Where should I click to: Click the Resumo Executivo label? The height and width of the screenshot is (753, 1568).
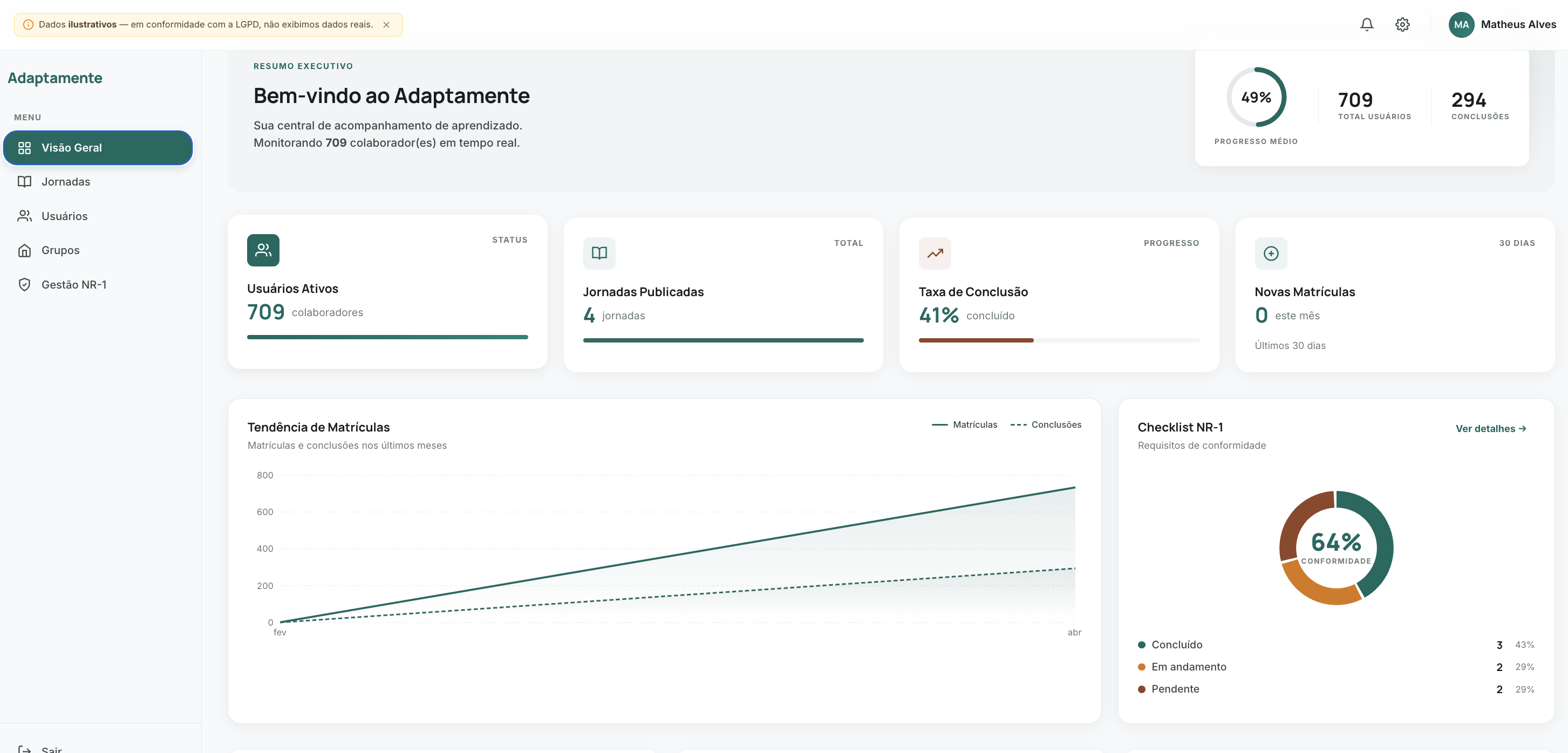[303, 66]
